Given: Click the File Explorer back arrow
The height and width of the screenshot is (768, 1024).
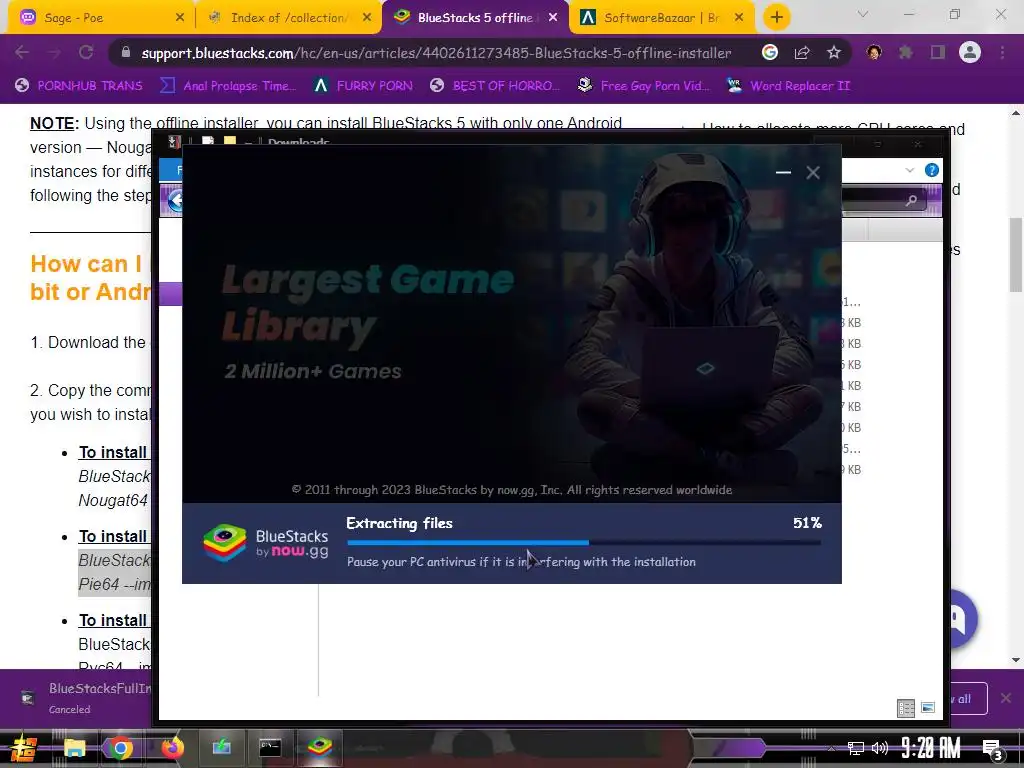Looking at the screenshot, I should (x=174, y=200).
